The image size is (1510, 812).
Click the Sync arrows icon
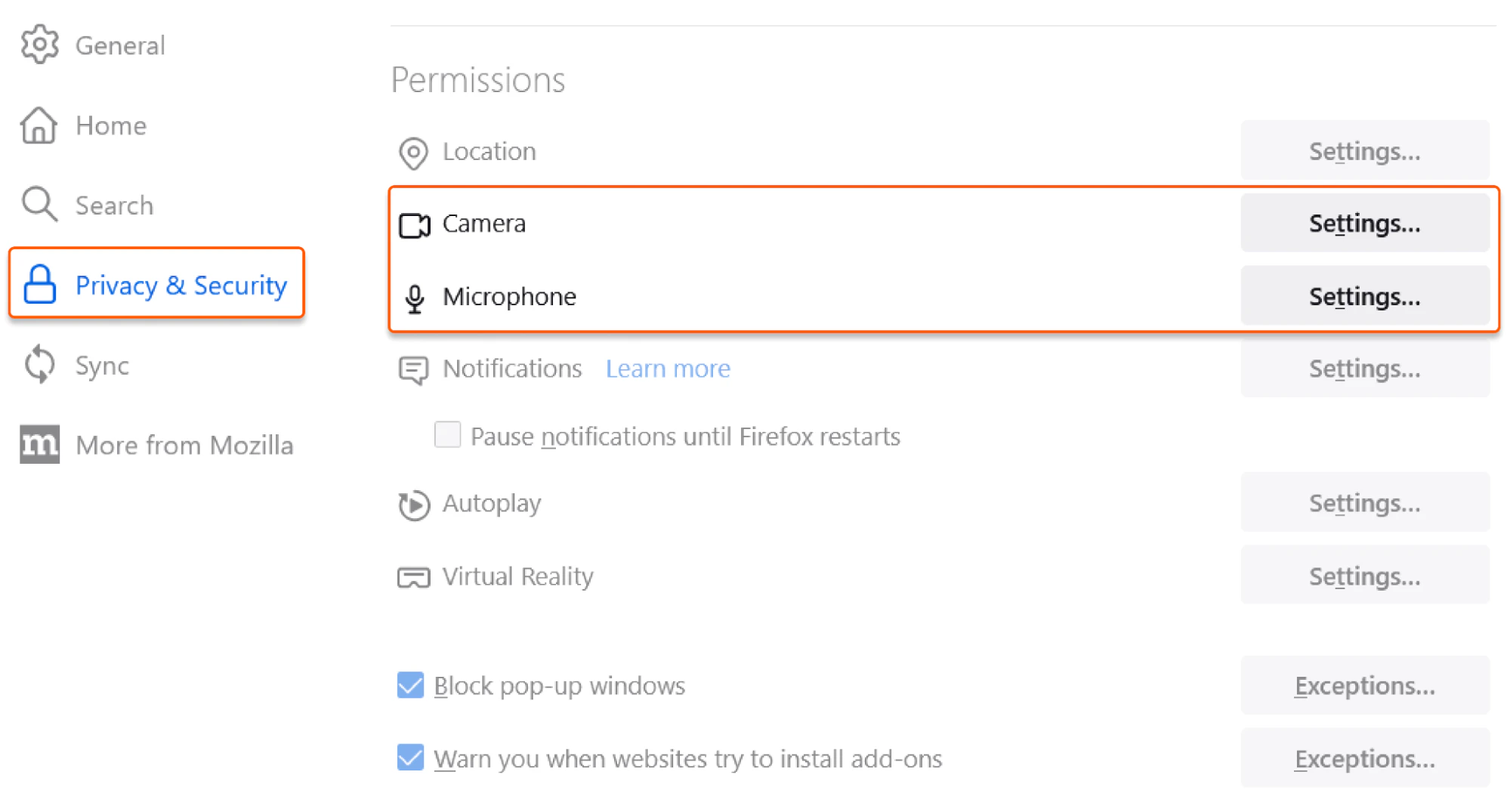click(39, 365)
